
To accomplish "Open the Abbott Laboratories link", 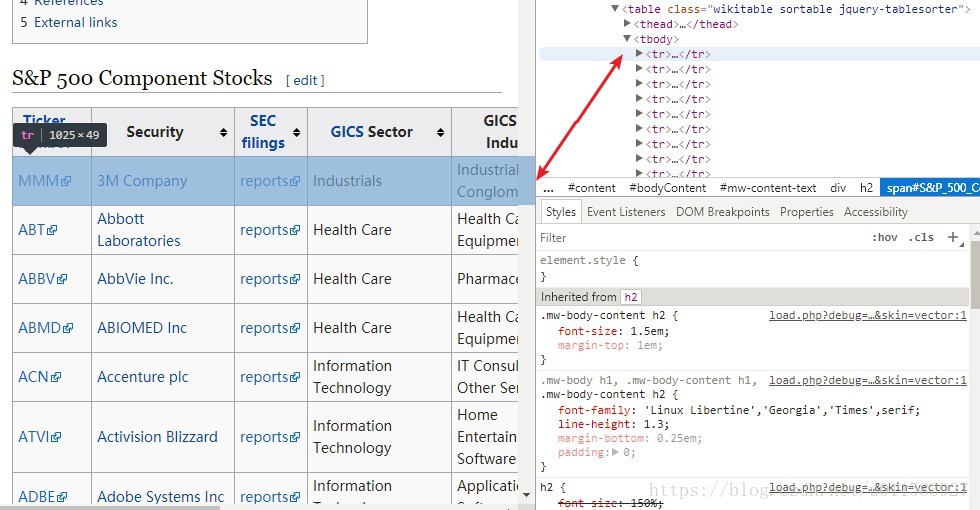I will coord(139,230).
